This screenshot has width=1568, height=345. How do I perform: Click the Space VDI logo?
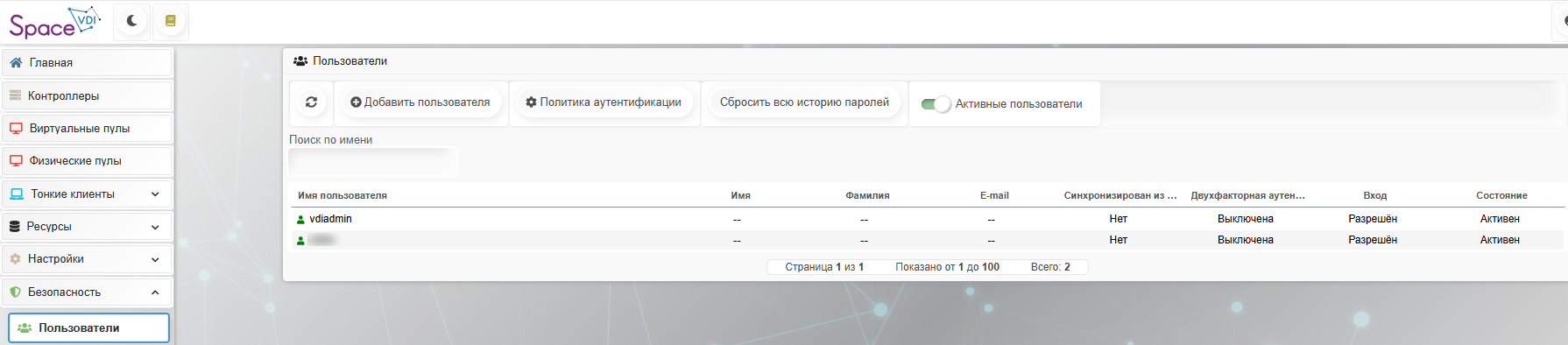(x=54, y=23)
